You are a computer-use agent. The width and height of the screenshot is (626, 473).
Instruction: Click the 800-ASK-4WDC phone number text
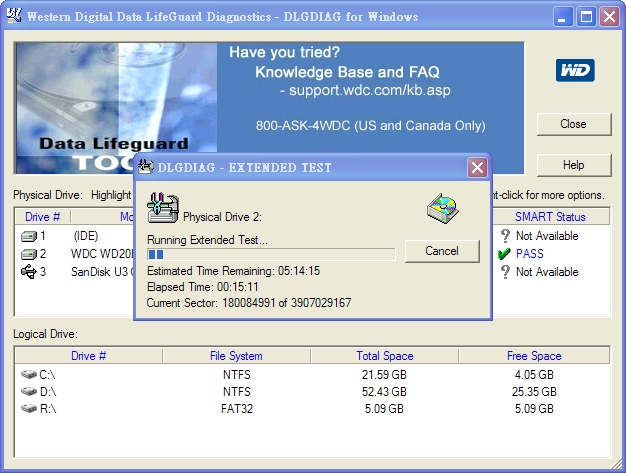[x=371, y=126]
